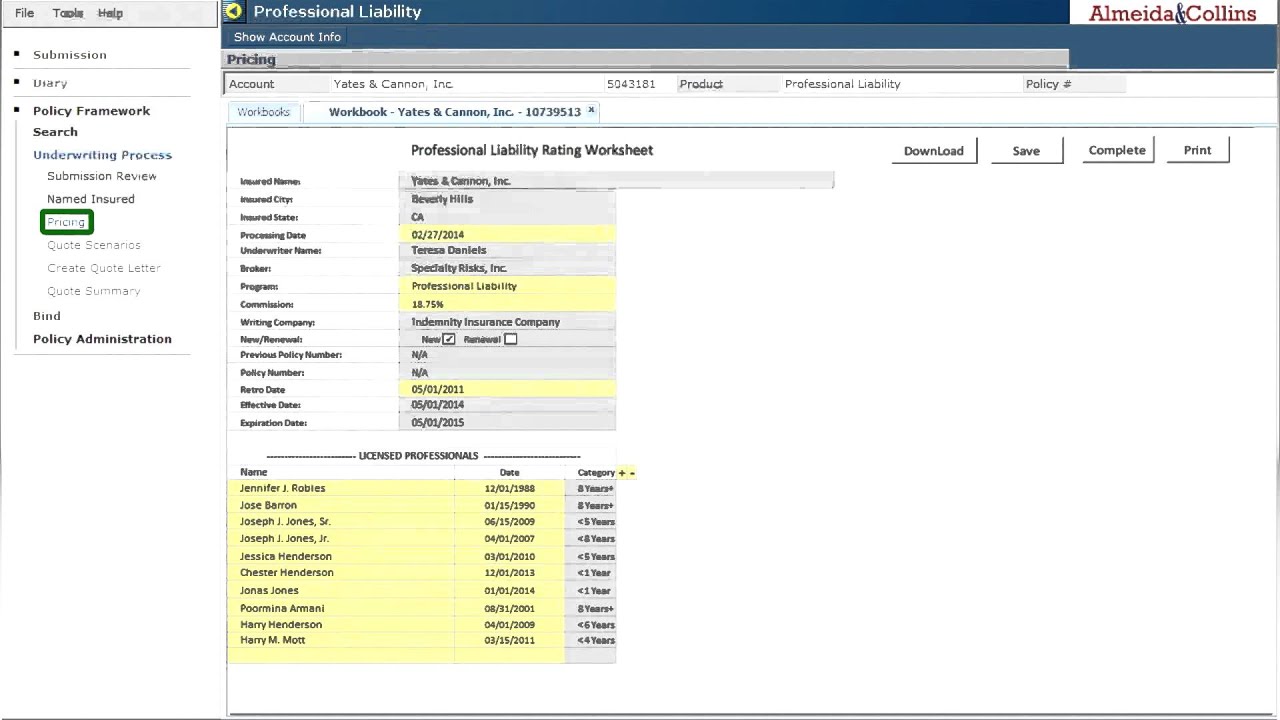Screen dimensions: 1280x720
Task: Tick the Renewal checkbox
Action: coord(510,339)
